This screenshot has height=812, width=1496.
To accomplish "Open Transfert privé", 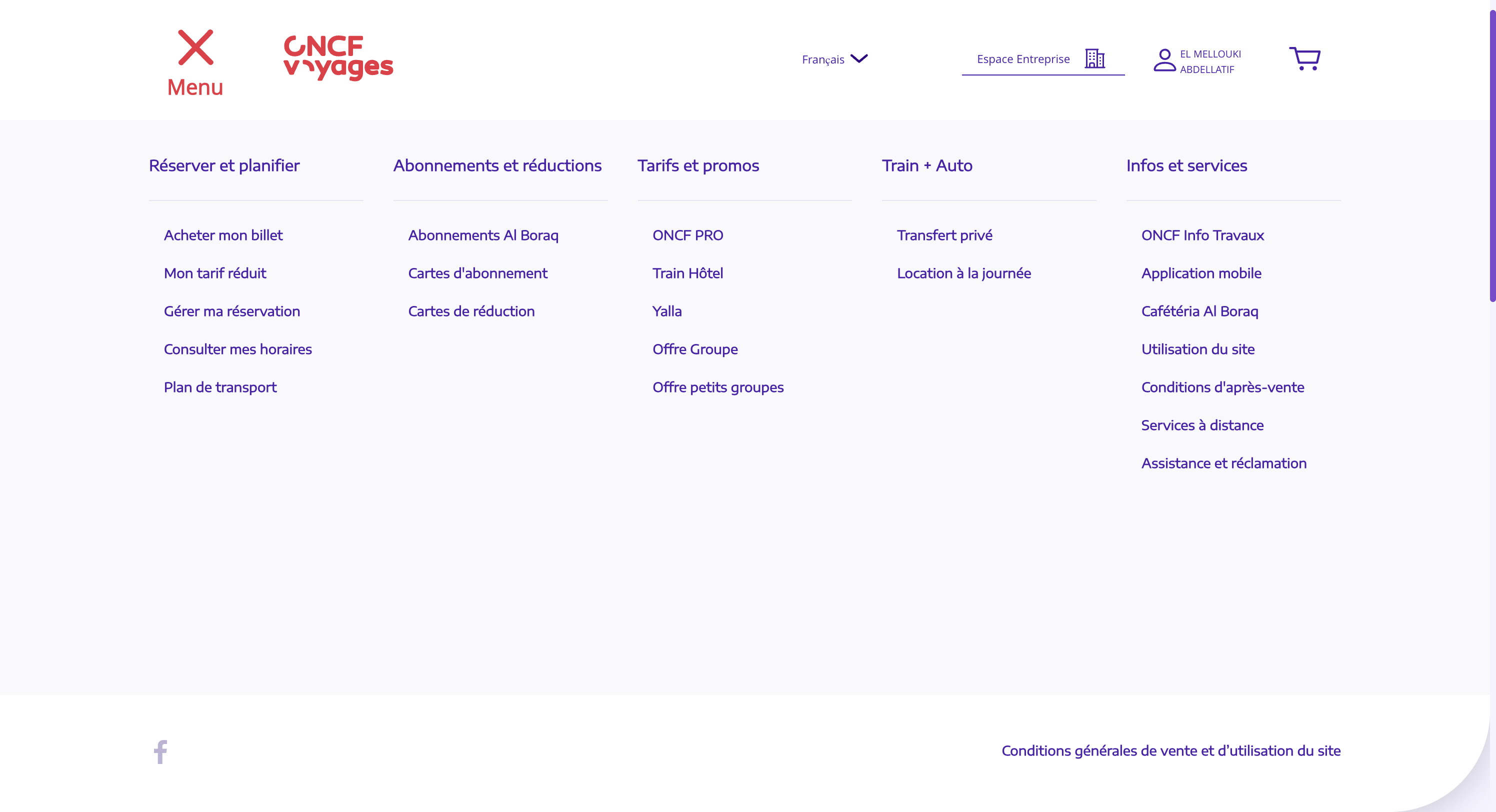I will pos(944,235).
